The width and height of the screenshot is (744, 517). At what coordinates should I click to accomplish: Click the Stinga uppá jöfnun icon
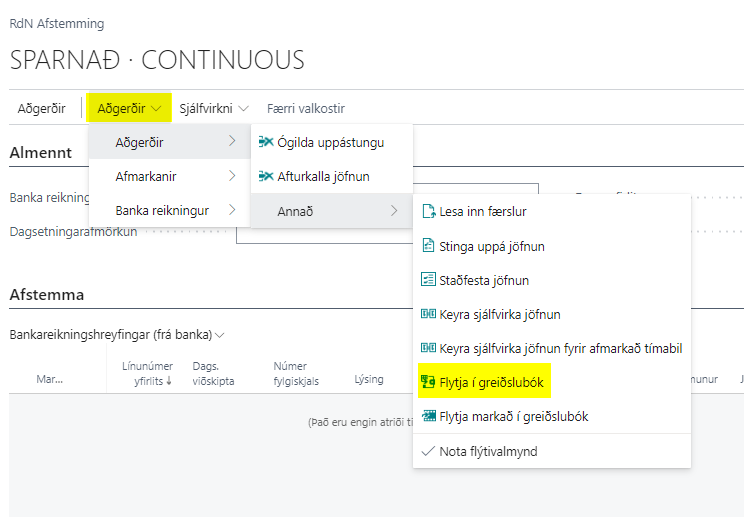tap(429, 246)
